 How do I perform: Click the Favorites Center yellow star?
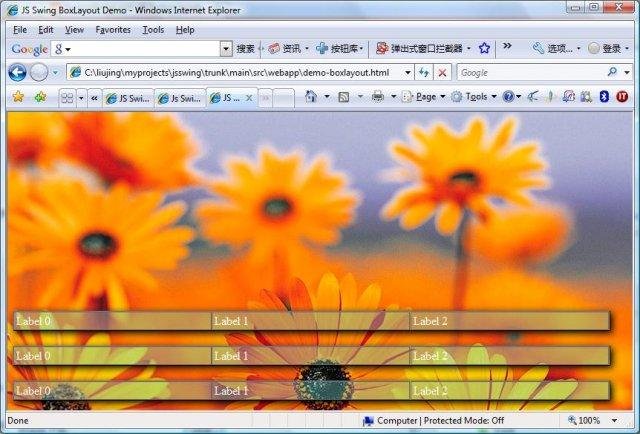point(18,97)
